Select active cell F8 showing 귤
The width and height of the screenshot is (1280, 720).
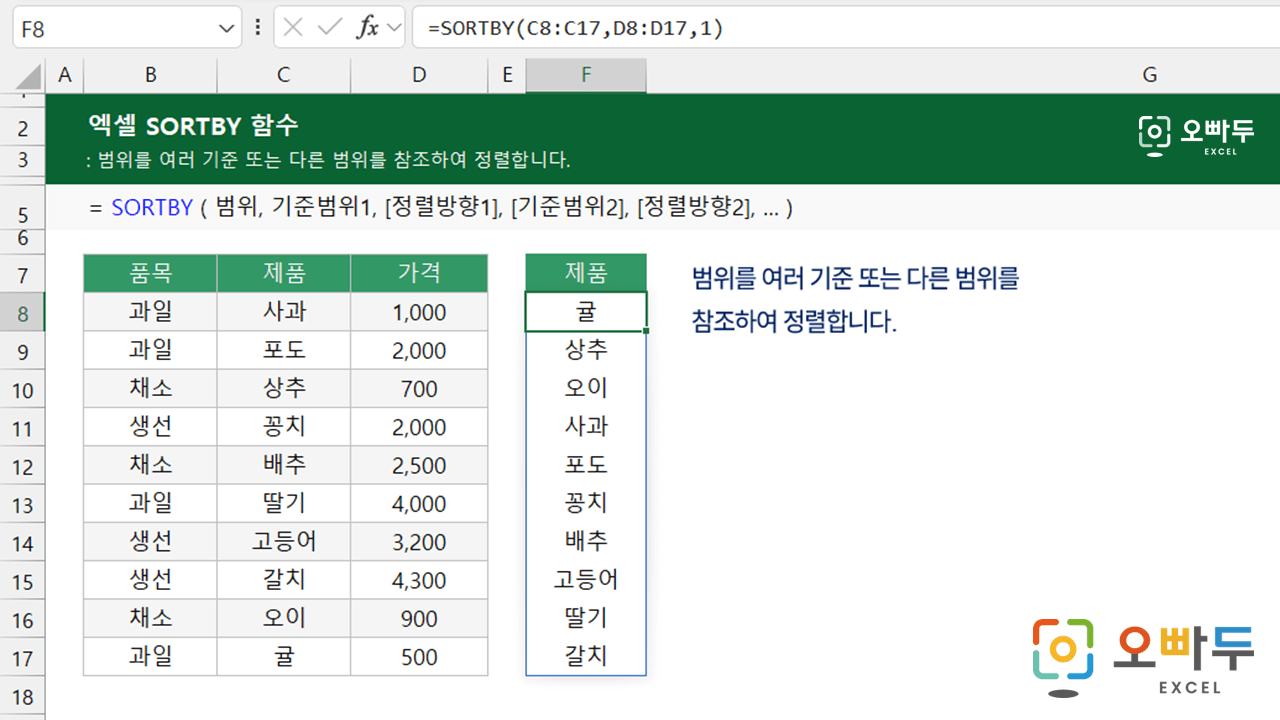(586, 312)
